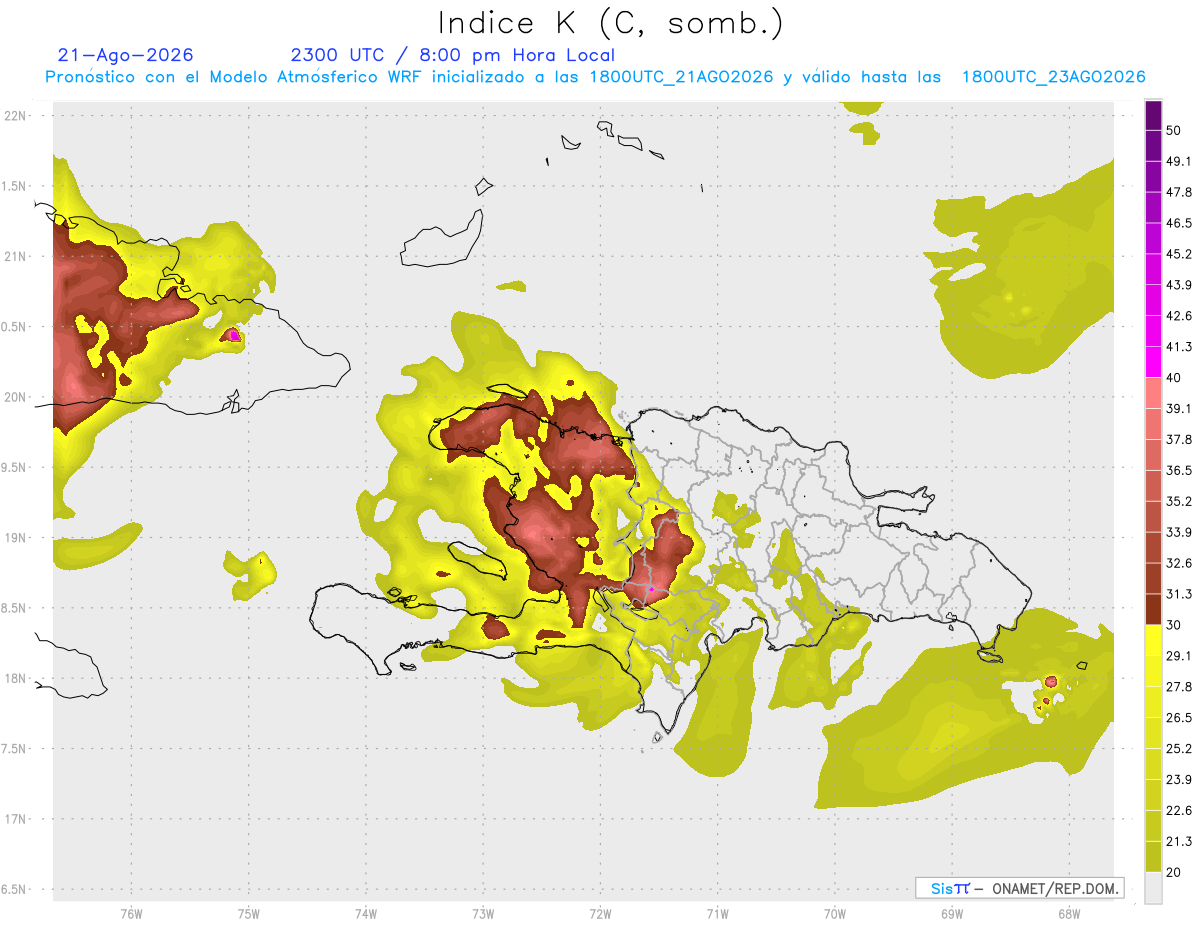Click the '42.6' value on the color scale
The height and width of the screenshot is (927, 1200).
(1178, 316)
